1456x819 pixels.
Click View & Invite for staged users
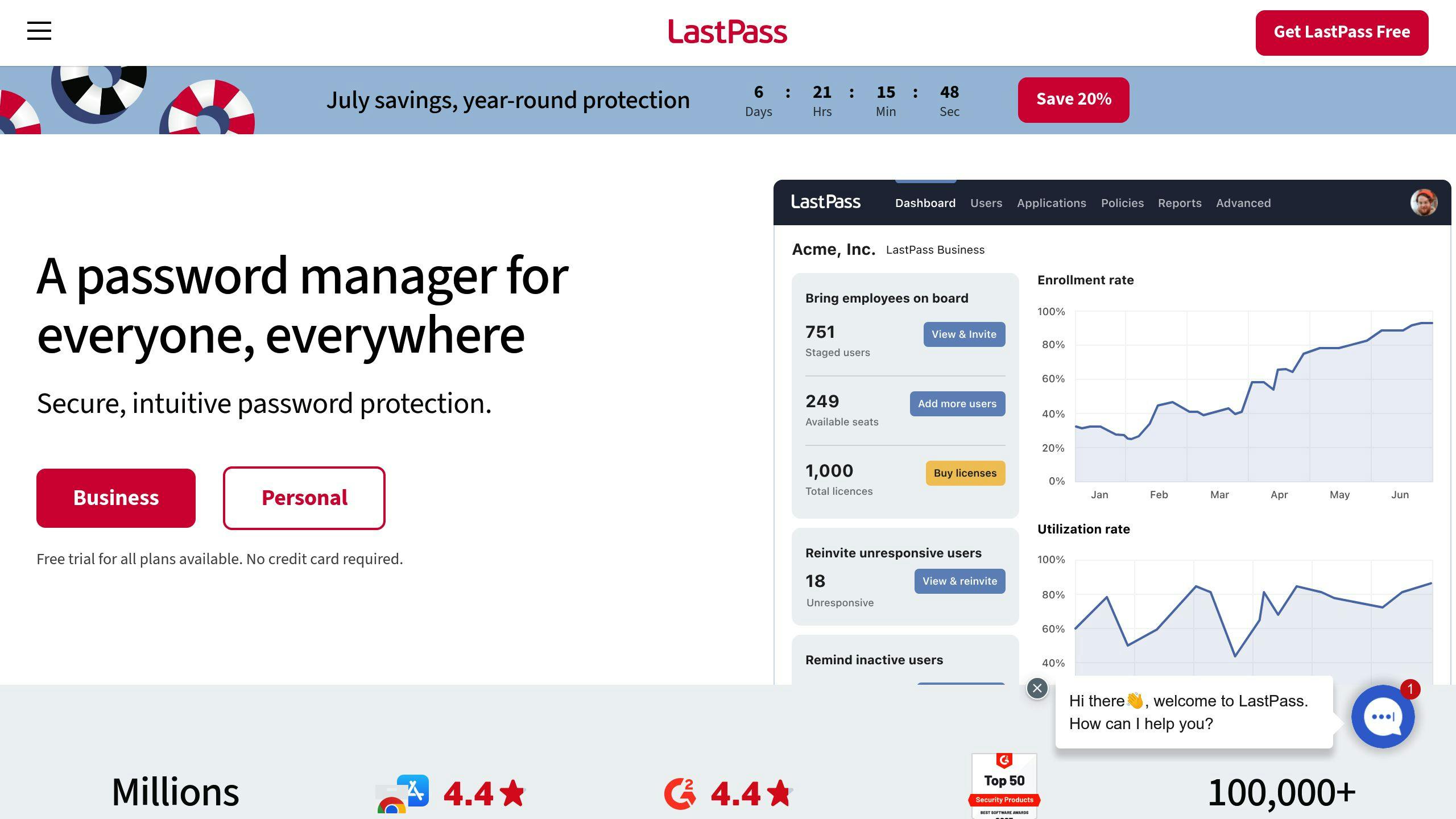point(964,334)
